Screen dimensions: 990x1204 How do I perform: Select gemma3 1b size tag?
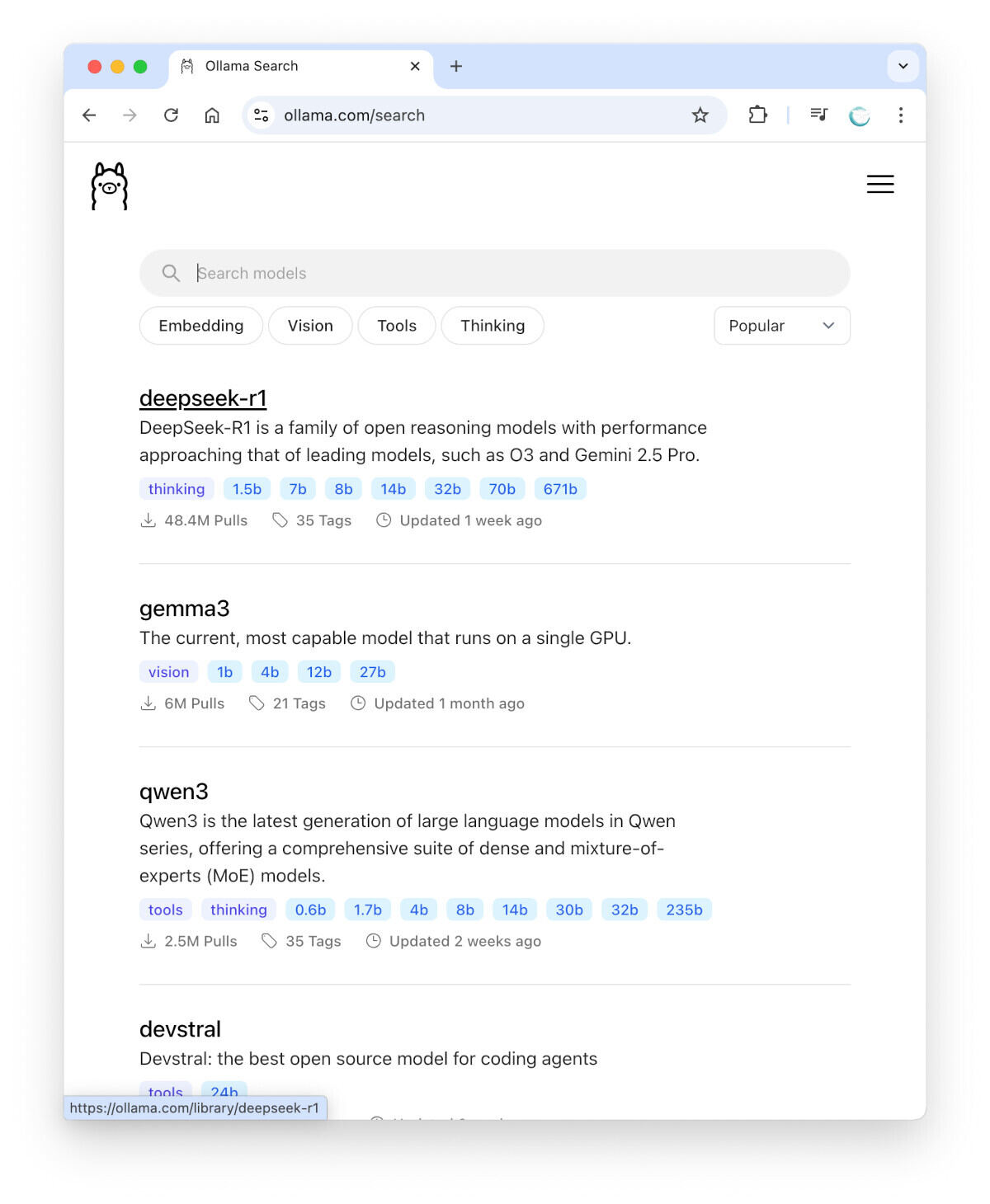[224, 672]
